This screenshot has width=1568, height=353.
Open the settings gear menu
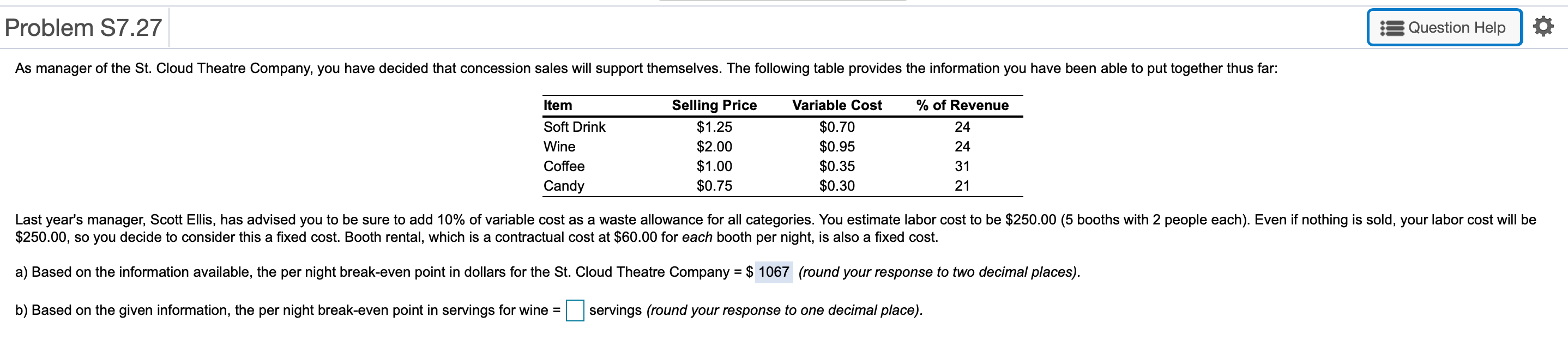(x=1547, y=27)
